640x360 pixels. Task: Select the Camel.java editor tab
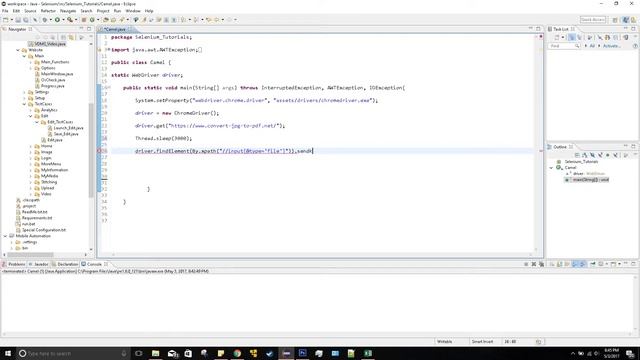pos(115,29)
